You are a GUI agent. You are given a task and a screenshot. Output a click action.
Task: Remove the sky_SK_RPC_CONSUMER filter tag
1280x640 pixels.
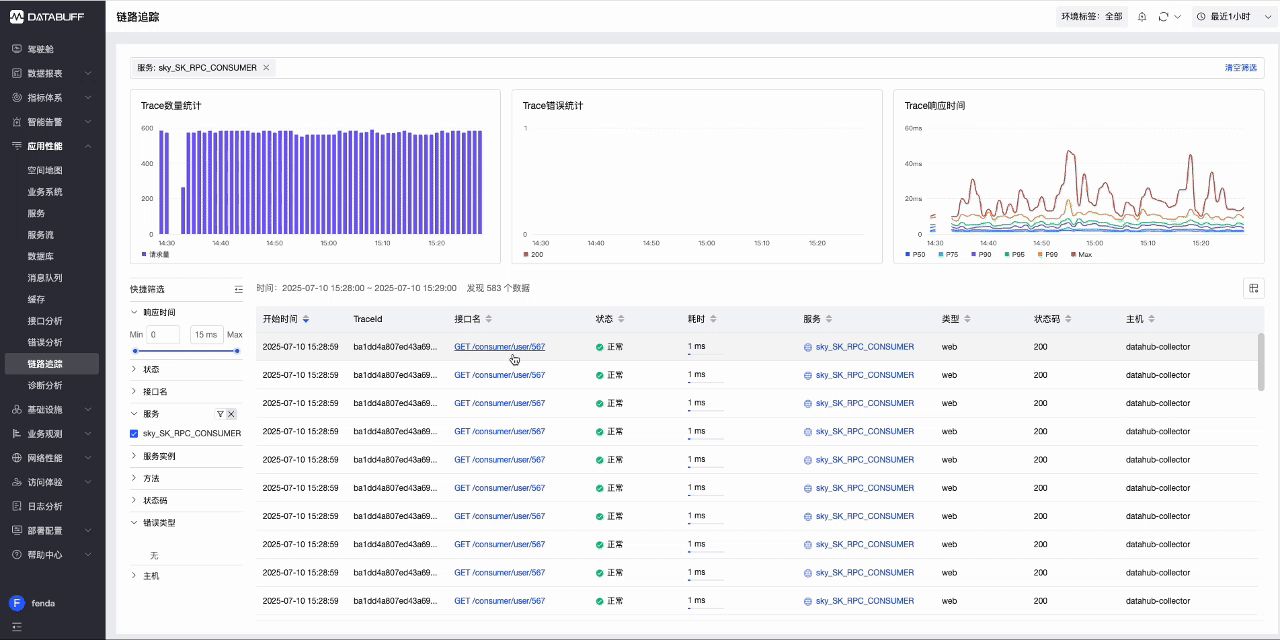[266, 68]
